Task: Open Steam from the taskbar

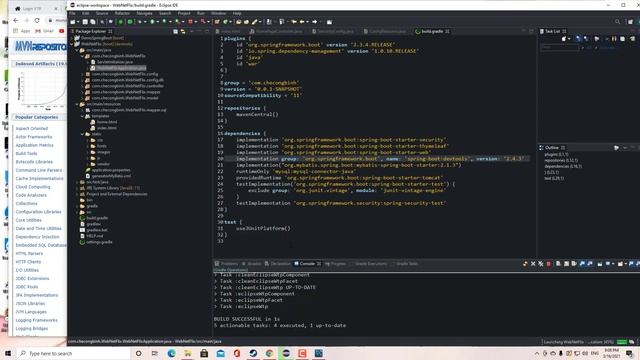Action: tap(253, 353)
